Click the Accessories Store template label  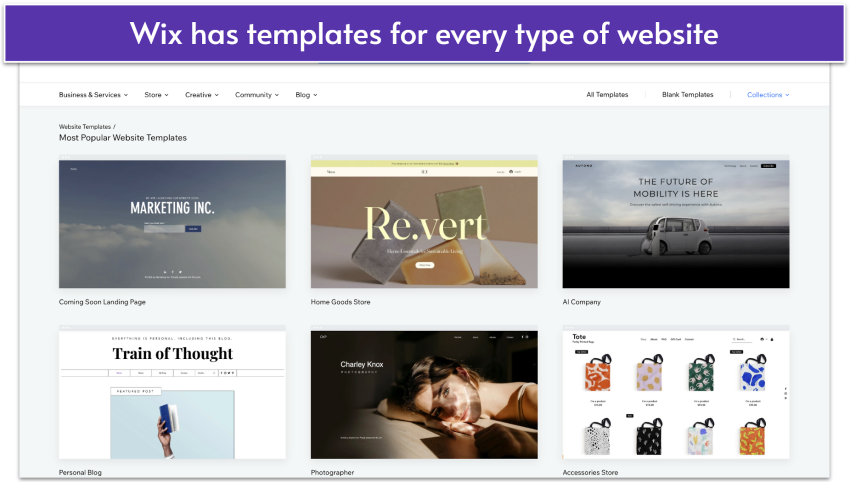[590, 473]
